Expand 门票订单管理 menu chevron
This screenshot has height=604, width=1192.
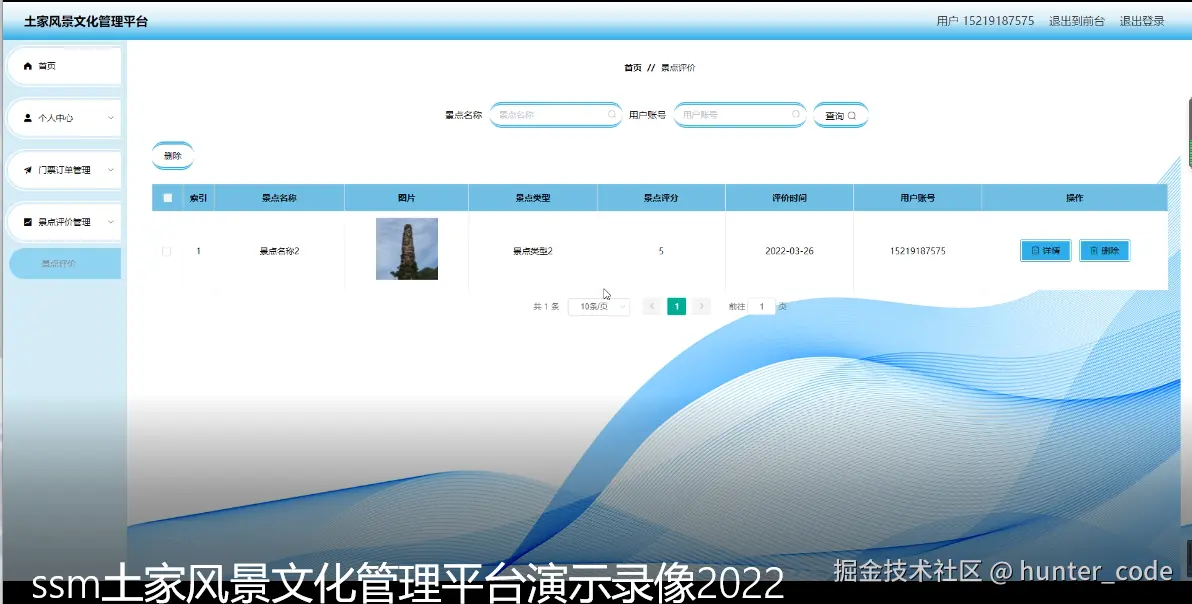pyautogui.click(x=110, y=170)
